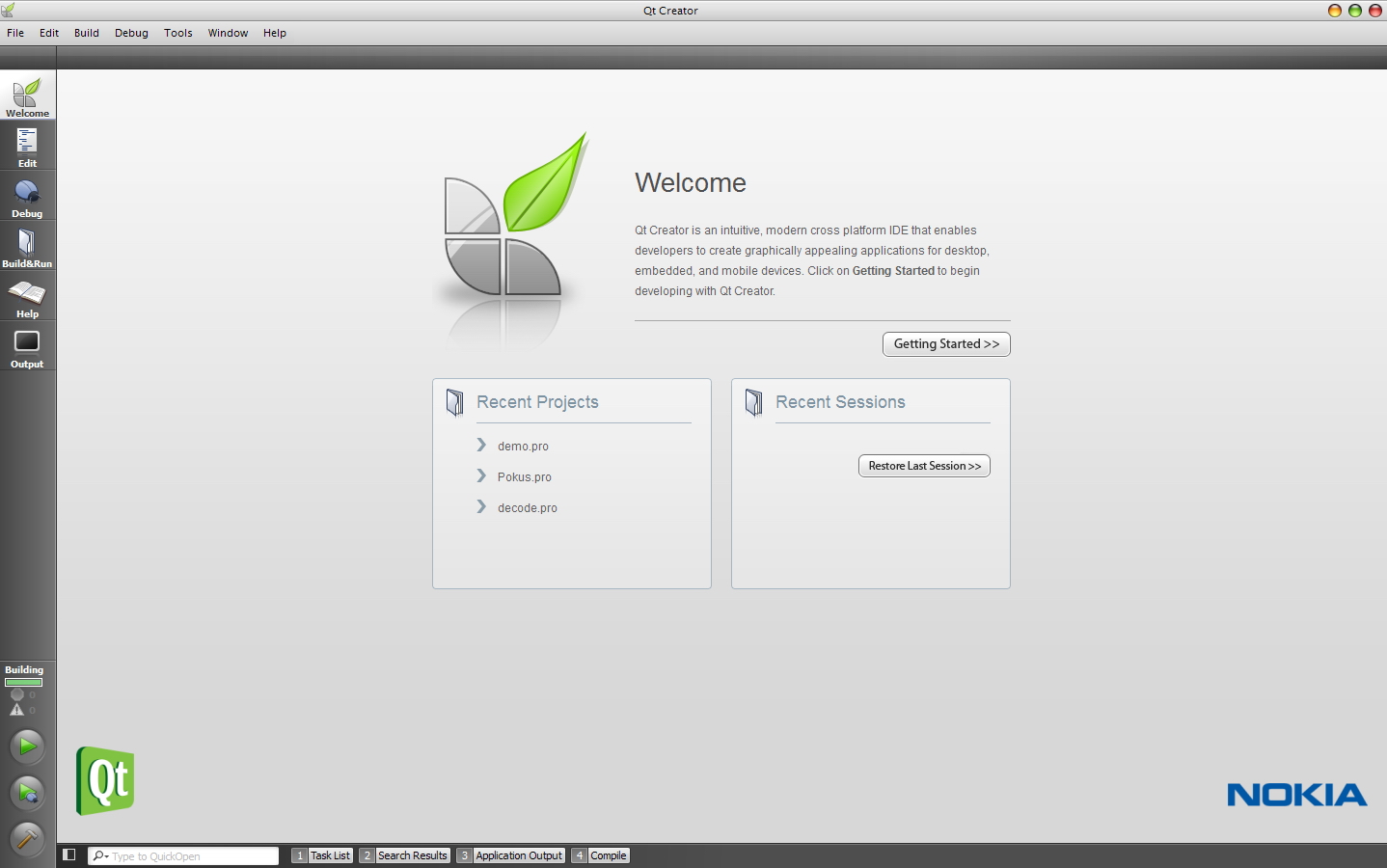Open the Task List output pane
Image resolution: width=1387 pixels, height=868 pixels.
pyautogui.click(x=322, y=855)
